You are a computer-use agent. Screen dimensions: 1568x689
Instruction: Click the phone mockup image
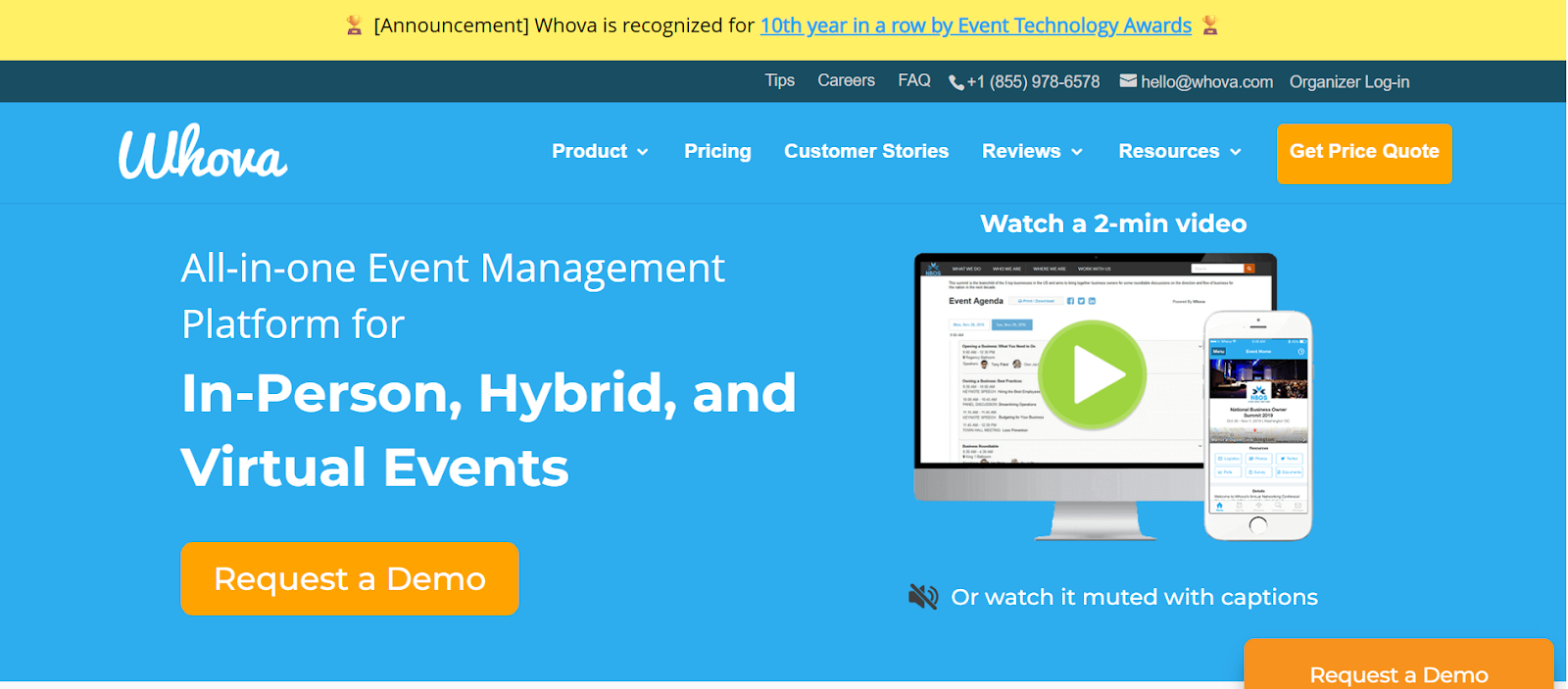[1258, 425]
